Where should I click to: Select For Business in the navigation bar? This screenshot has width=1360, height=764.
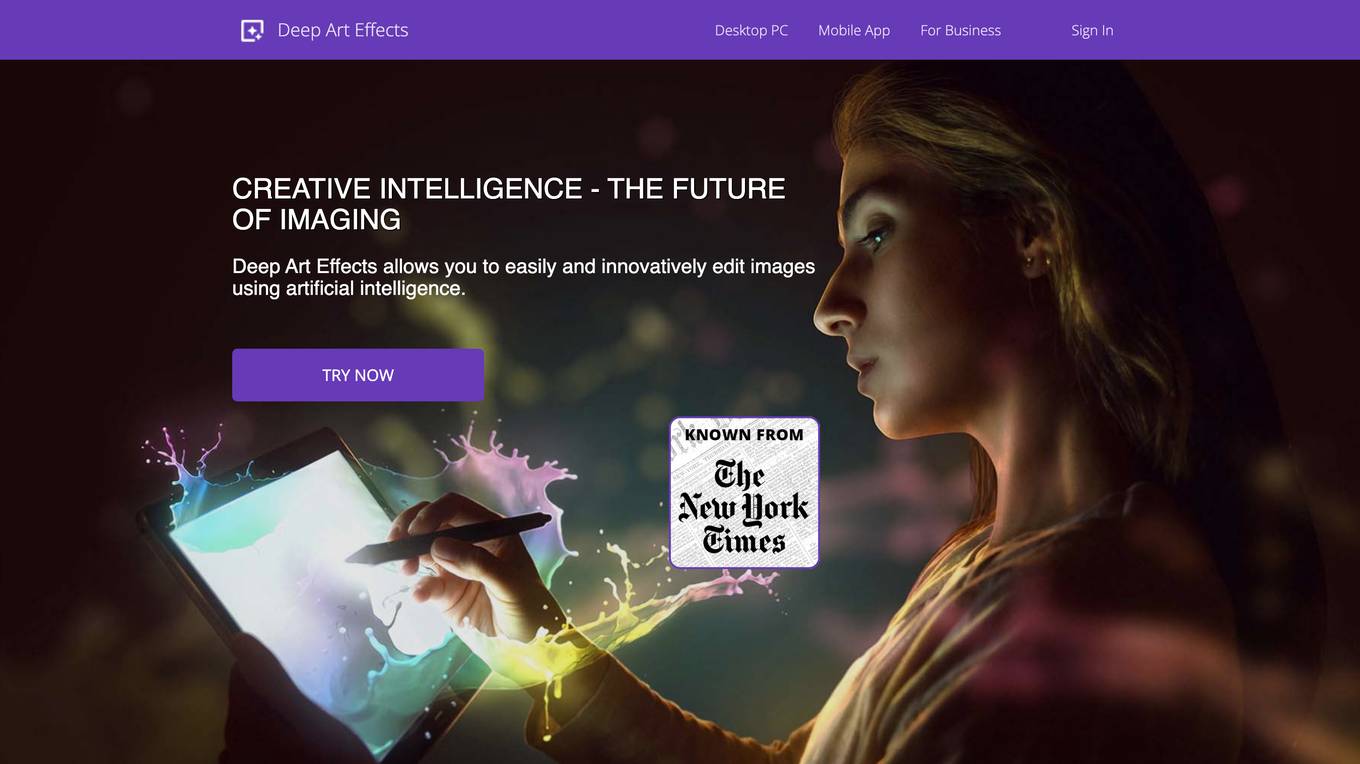(x=960, y=30)
